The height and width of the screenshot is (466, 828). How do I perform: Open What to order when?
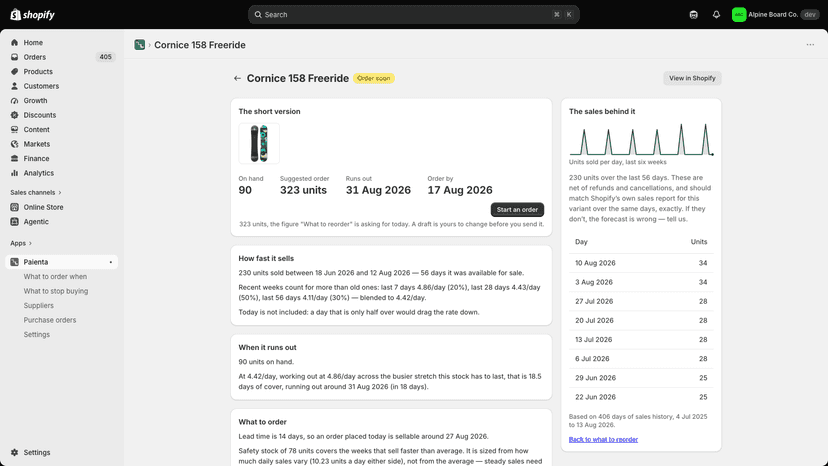pos(55,277)
